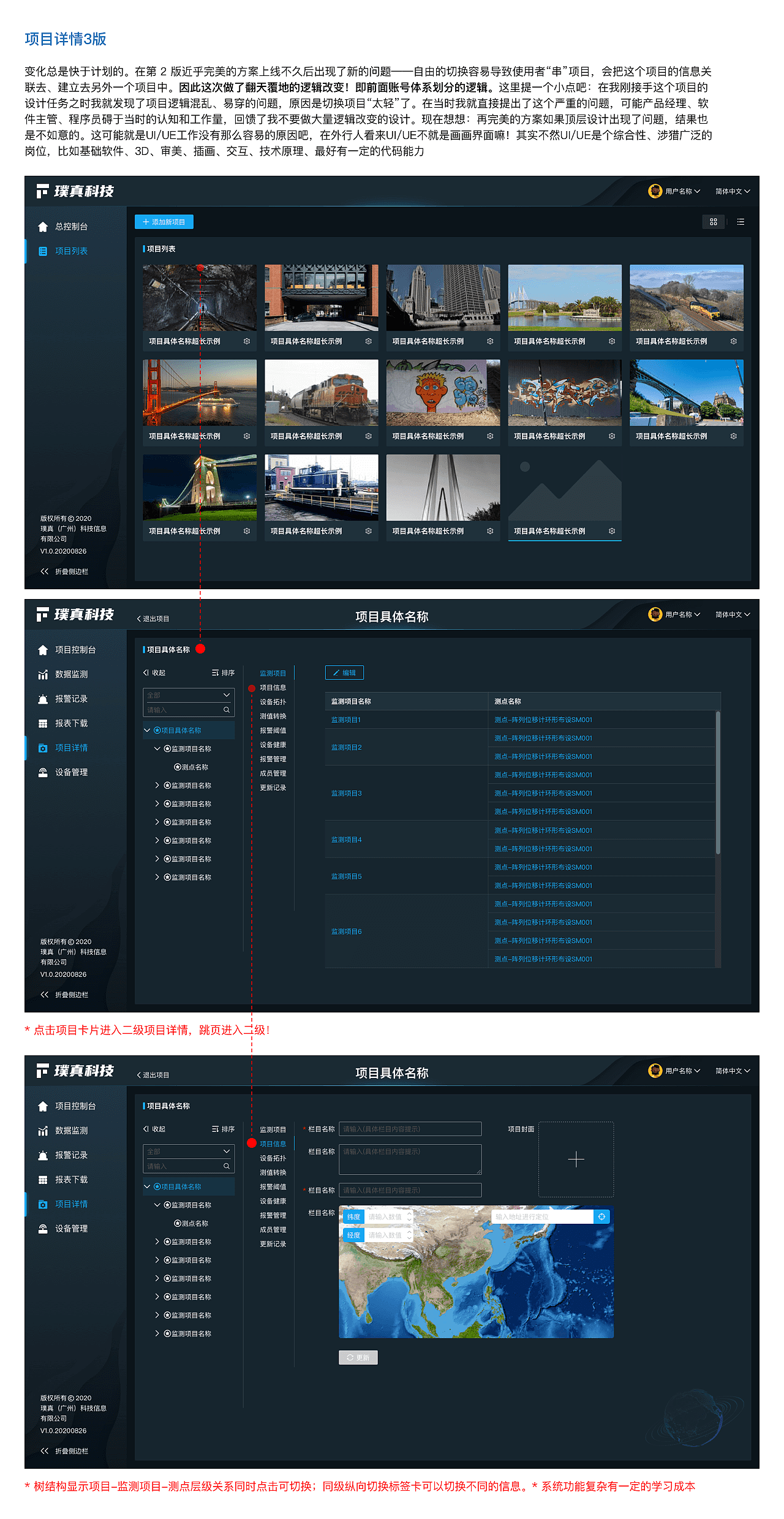Click 数据监测 chart icon in monitoring table screen
The image size is (784, 1519).
pyautogui.click(x=43, y=674)
